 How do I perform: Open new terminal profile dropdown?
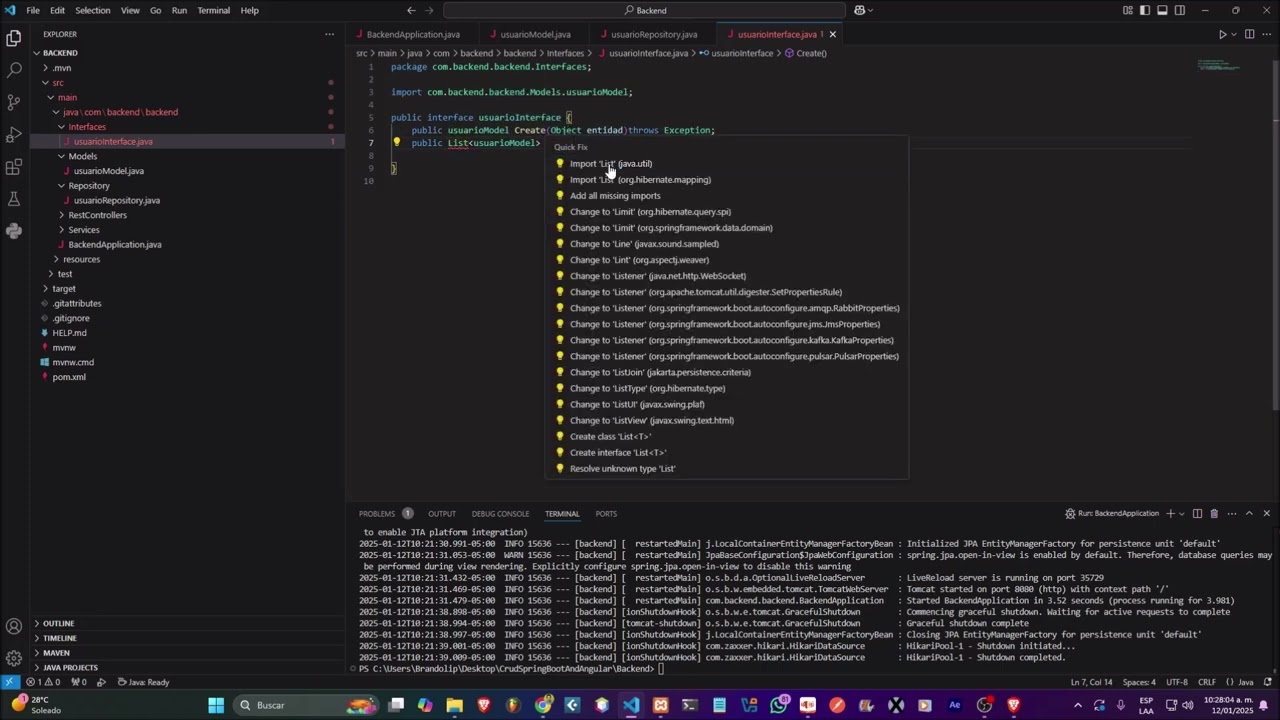pos(1182,513)
